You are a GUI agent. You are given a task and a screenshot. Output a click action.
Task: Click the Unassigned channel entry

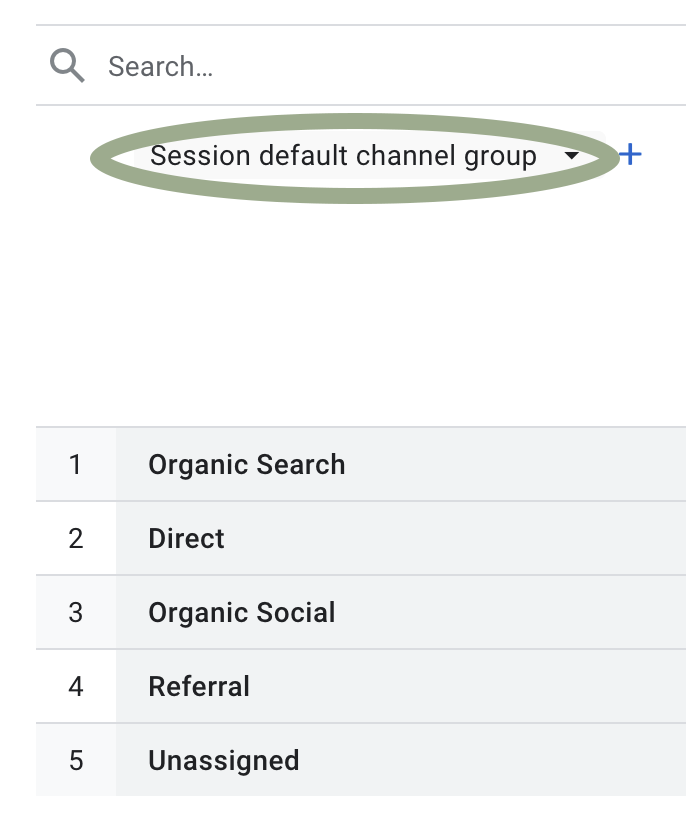223,761
